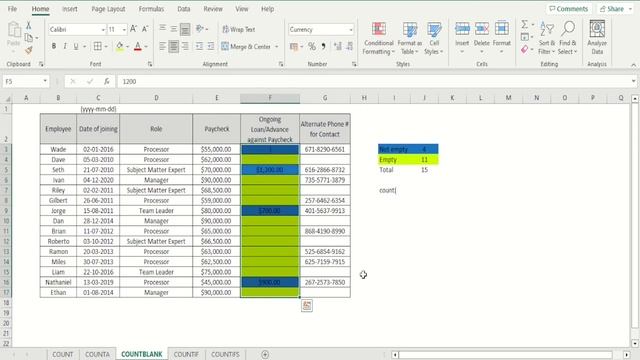Viewport: 640px width, 360px height.
Task: Click the AutoSum sigma icon
Action: (x=524, y=24)
